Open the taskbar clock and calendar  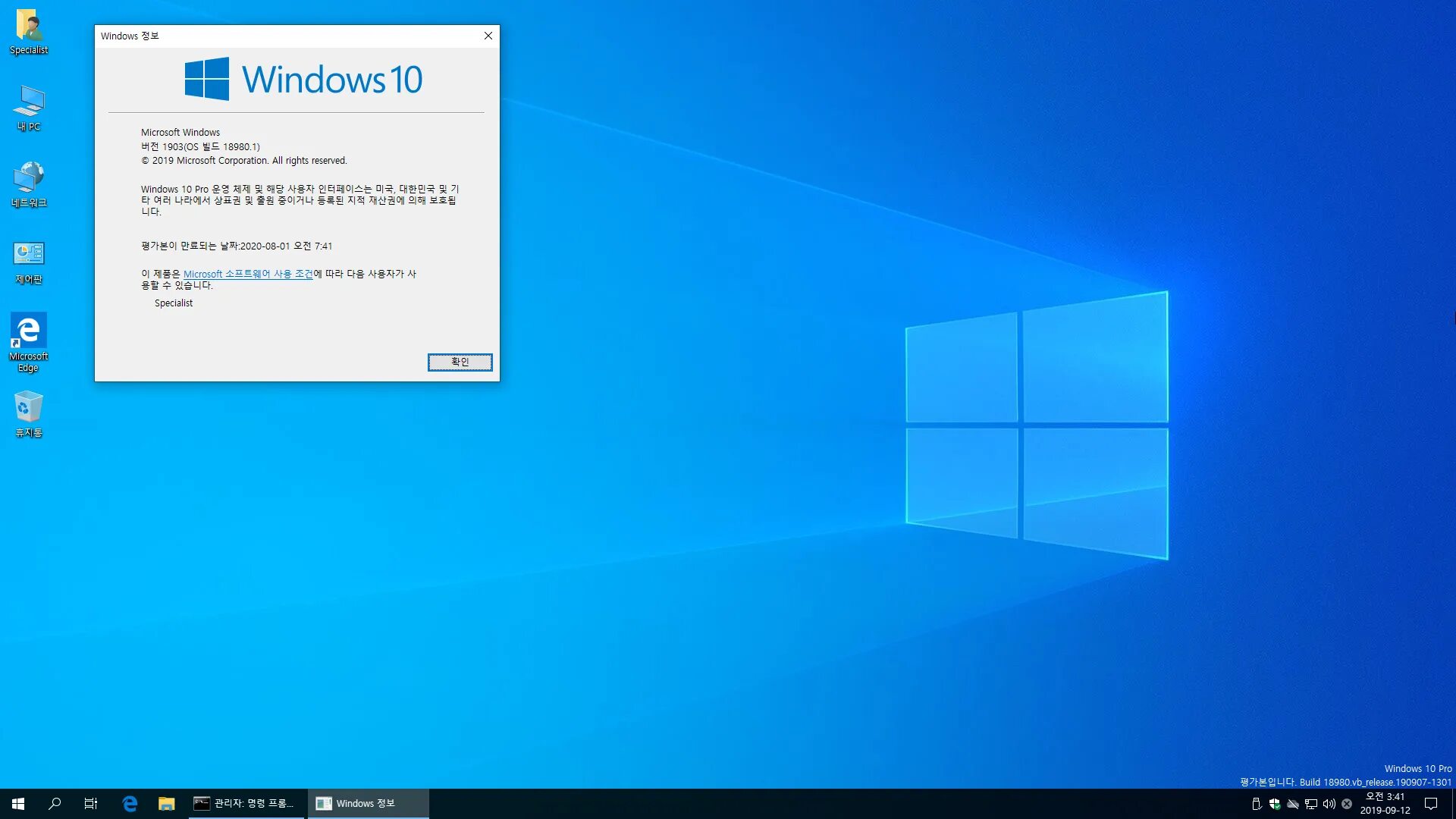pyautogui.click(x=1385, y=803)
